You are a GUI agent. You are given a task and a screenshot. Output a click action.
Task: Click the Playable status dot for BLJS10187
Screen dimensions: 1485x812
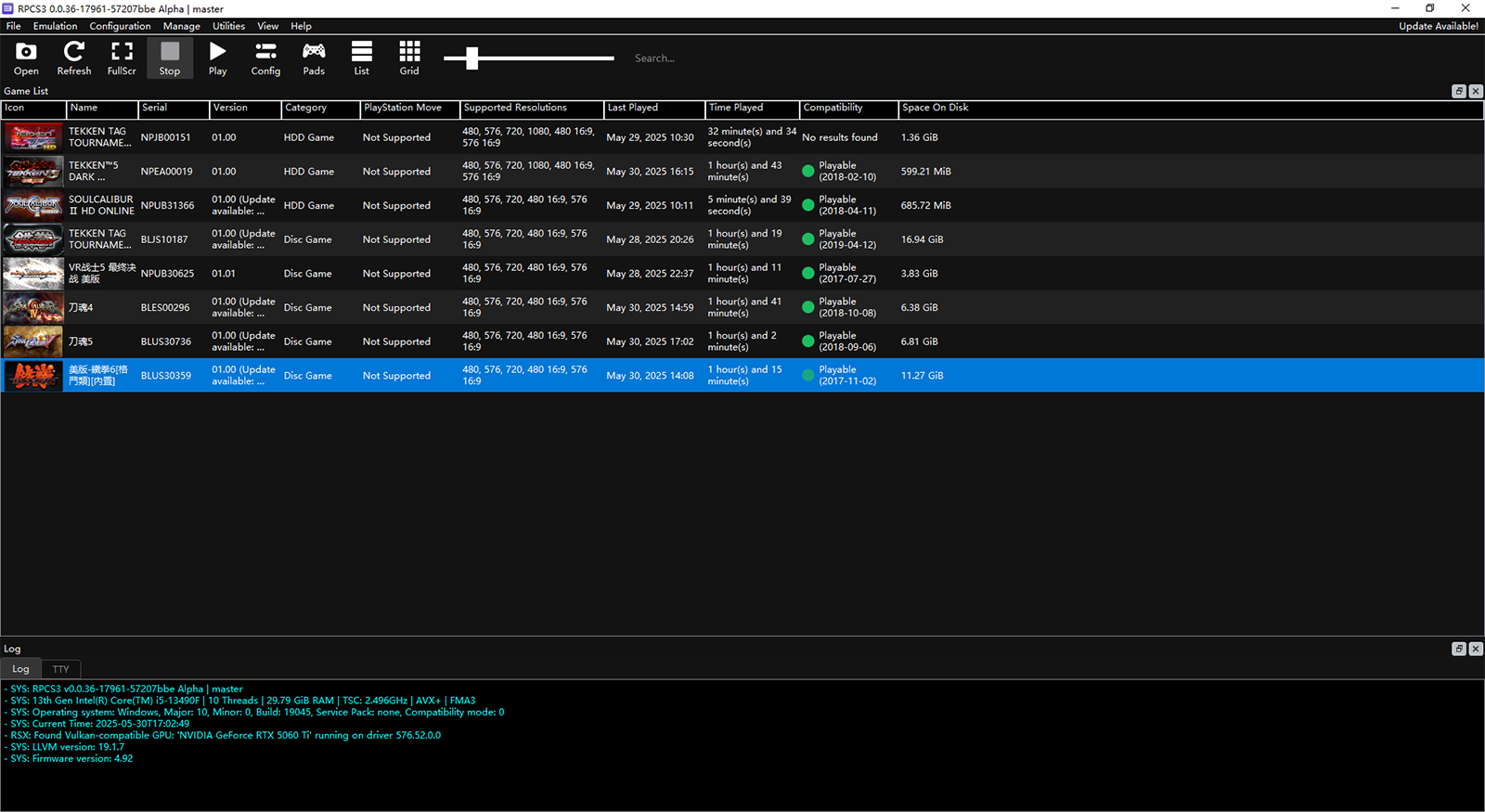[x=808, y=239]
